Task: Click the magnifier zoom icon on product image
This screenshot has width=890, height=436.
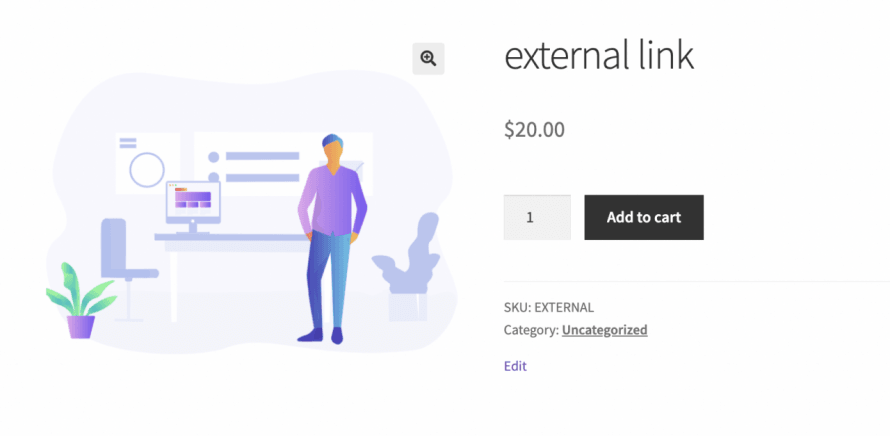Action: pyautogui.click(x=428, y=59)
